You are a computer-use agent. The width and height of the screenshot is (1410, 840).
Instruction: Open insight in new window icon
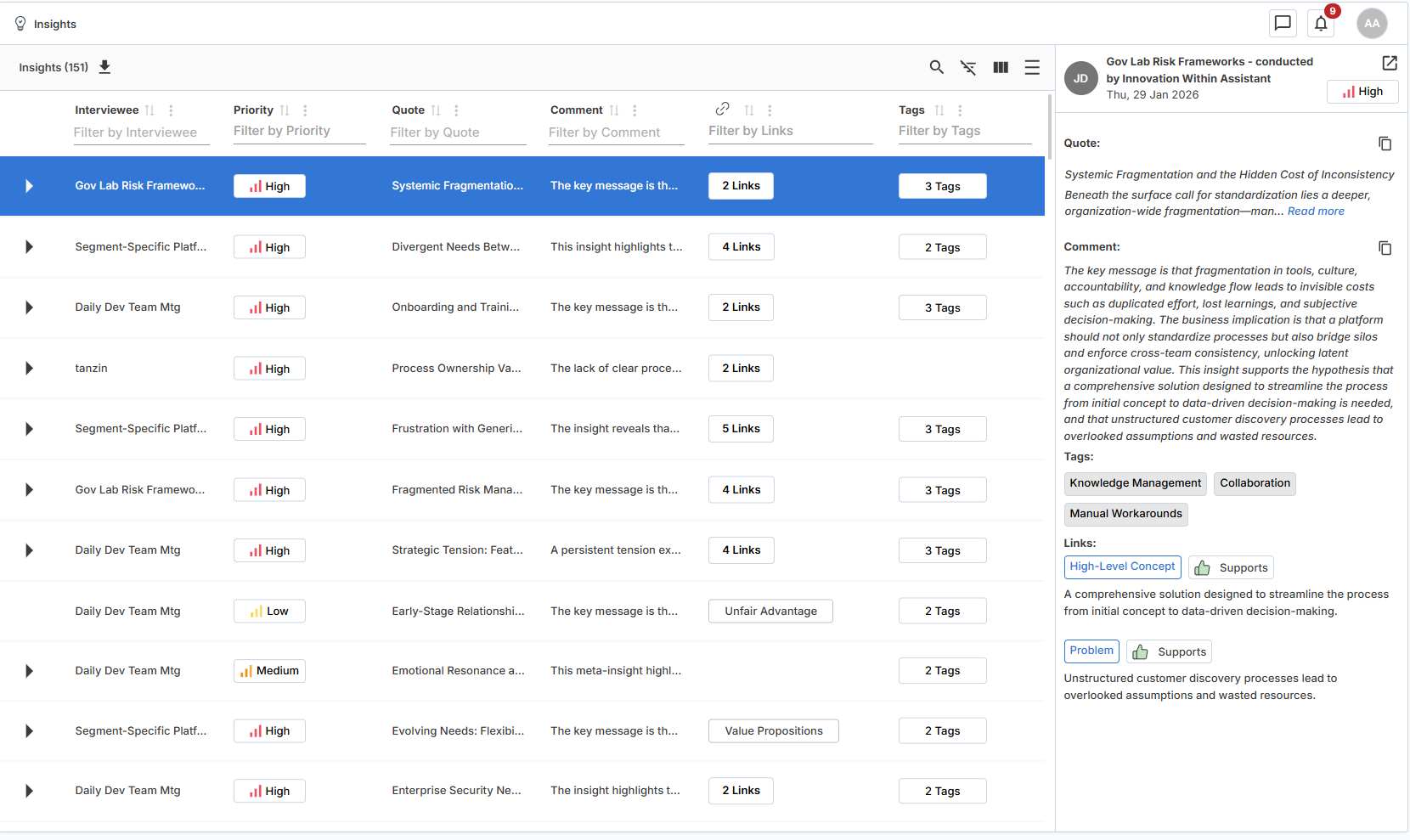point(1390,63)
